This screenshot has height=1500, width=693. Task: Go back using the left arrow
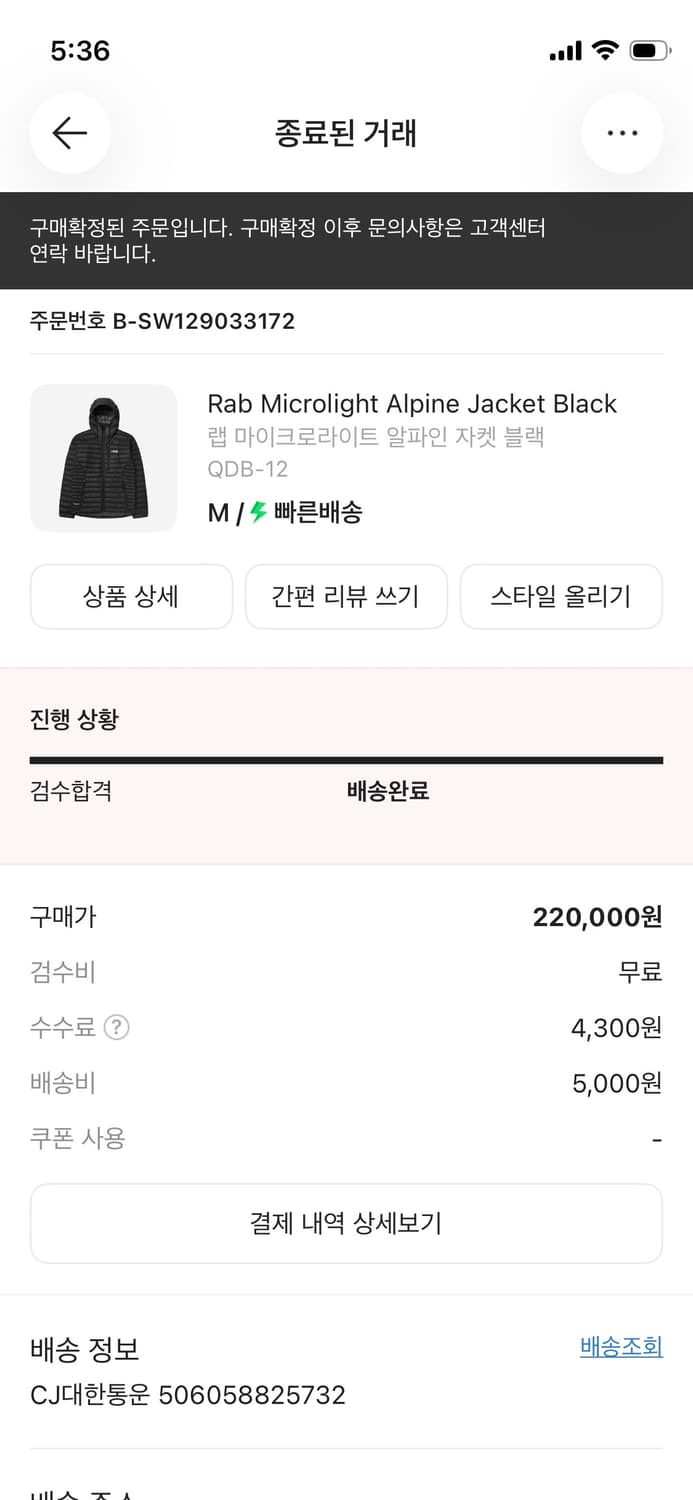(70, 133)
